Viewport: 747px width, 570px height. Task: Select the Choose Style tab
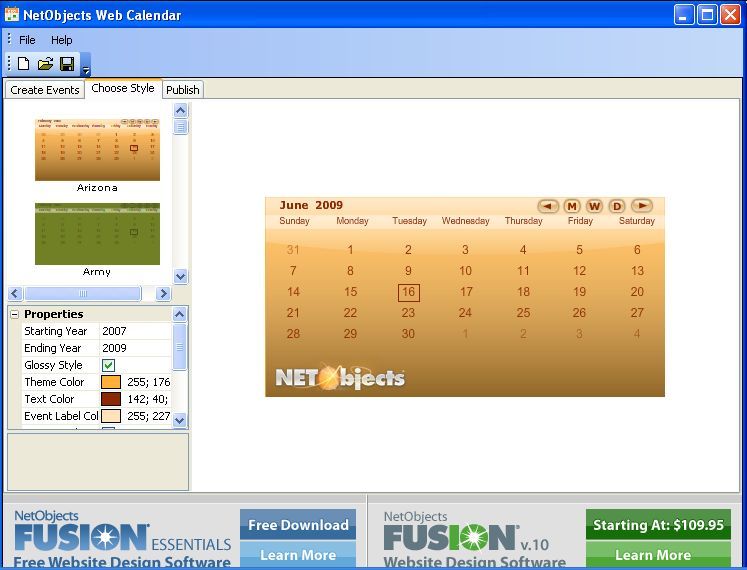(123, 88)
